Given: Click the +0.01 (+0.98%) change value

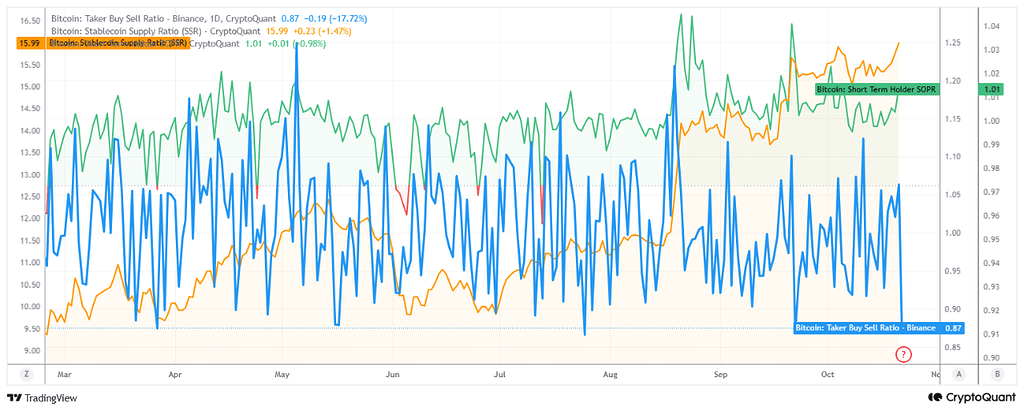Looking at the screenshot, I should [x=297, y=43].
